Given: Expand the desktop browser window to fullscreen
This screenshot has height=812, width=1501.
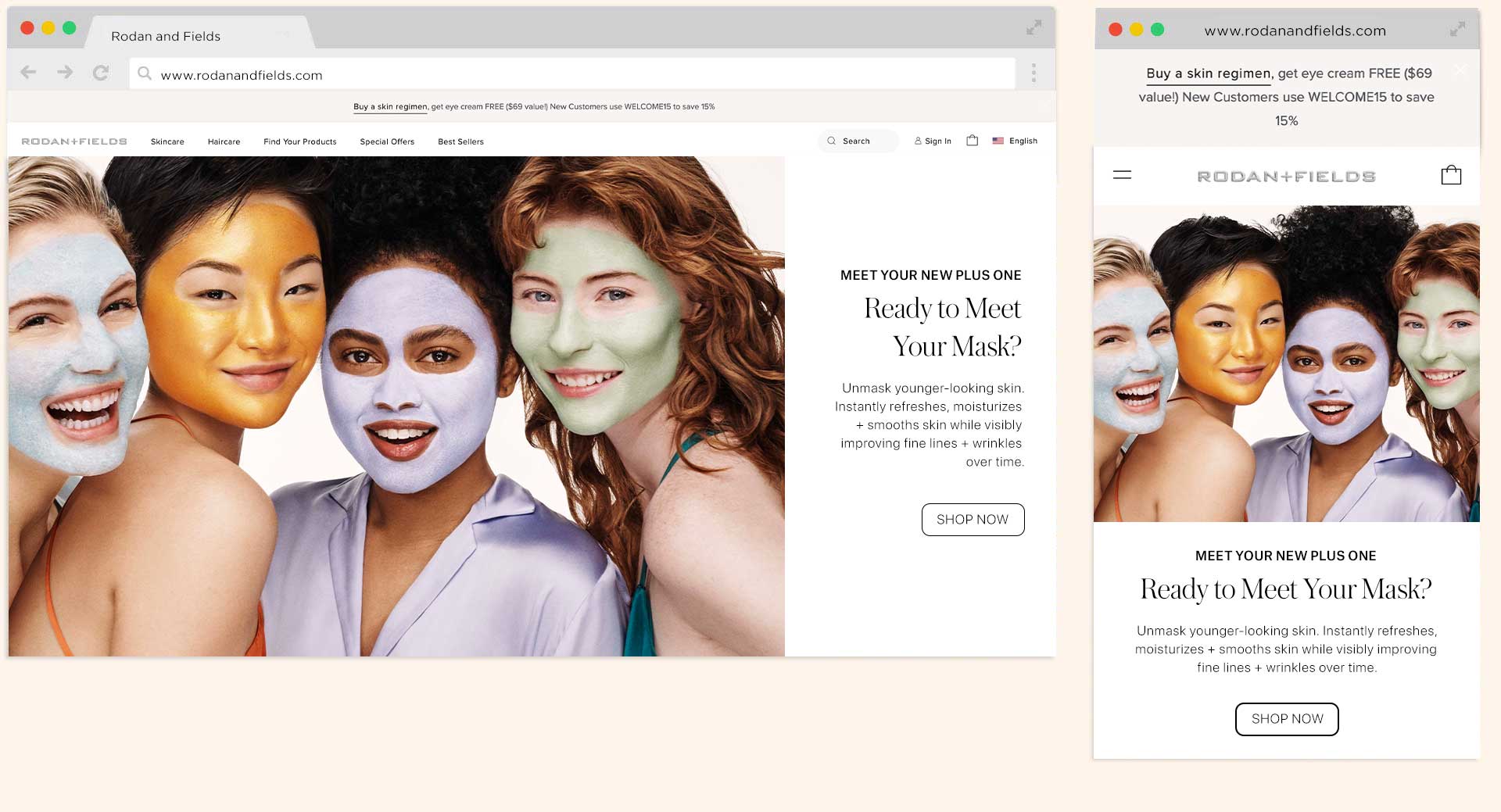Looking at the screenshot, I should [x=1034, y=28].
